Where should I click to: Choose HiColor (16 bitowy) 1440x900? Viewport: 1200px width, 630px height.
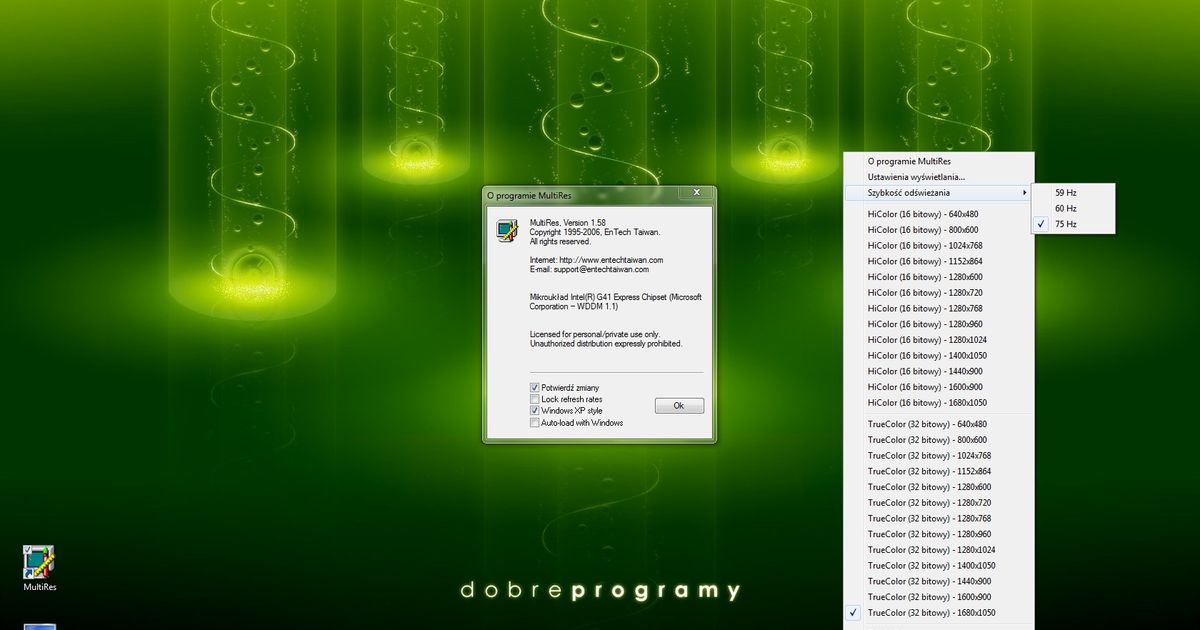click(x=939, y=371)
